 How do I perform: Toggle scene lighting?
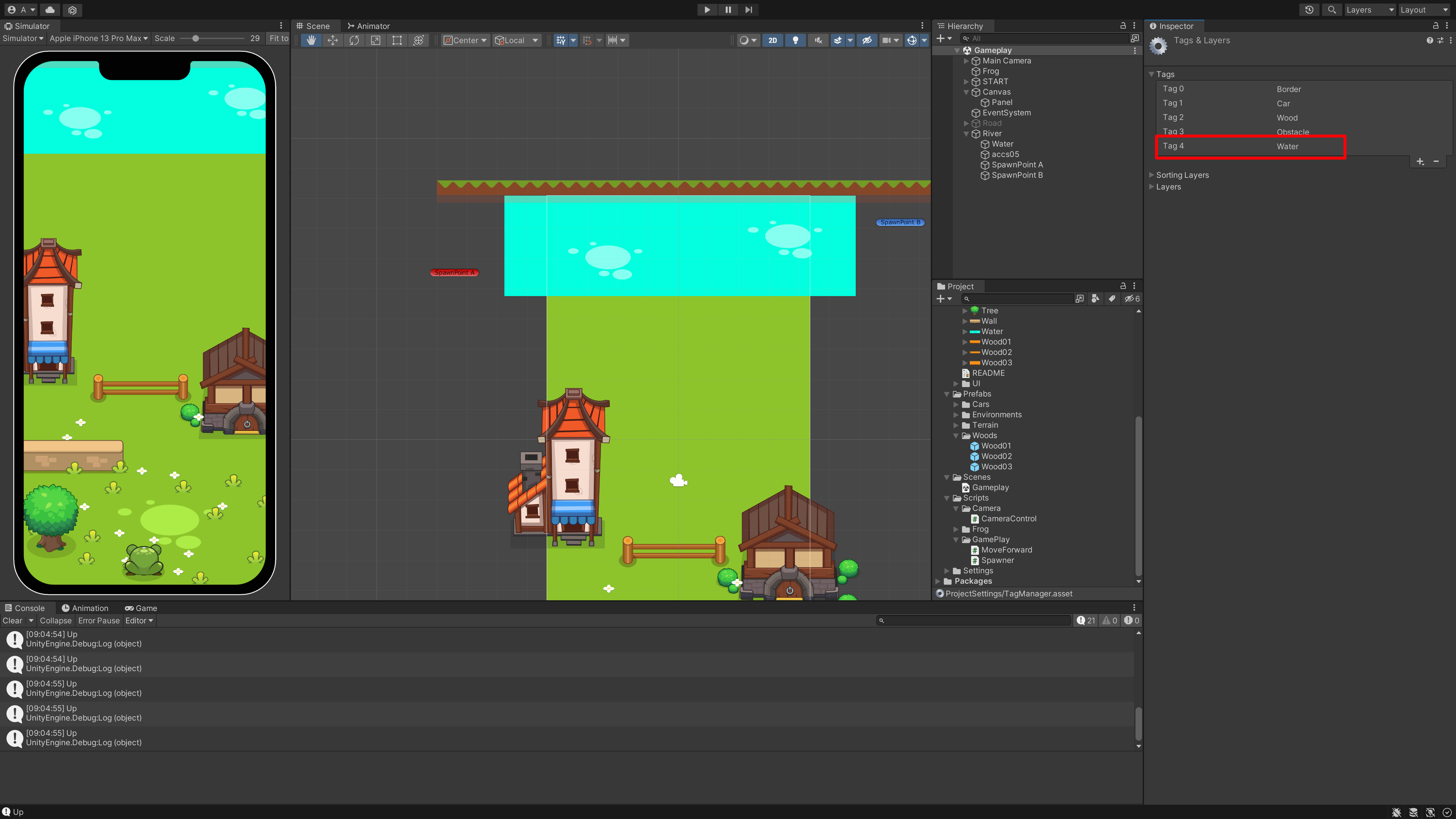[795, 40]
